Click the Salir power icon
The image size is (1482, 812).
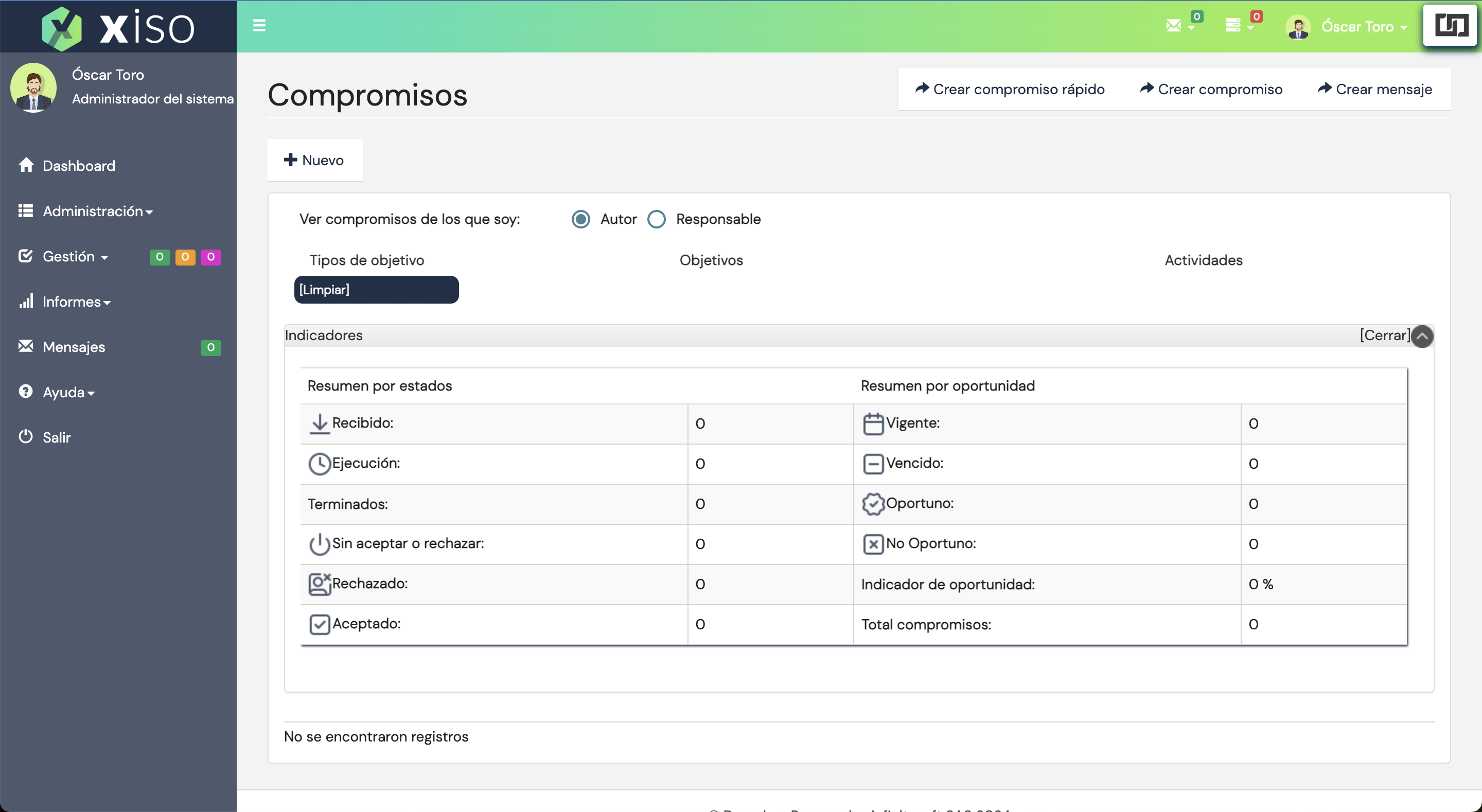[26, 437]
